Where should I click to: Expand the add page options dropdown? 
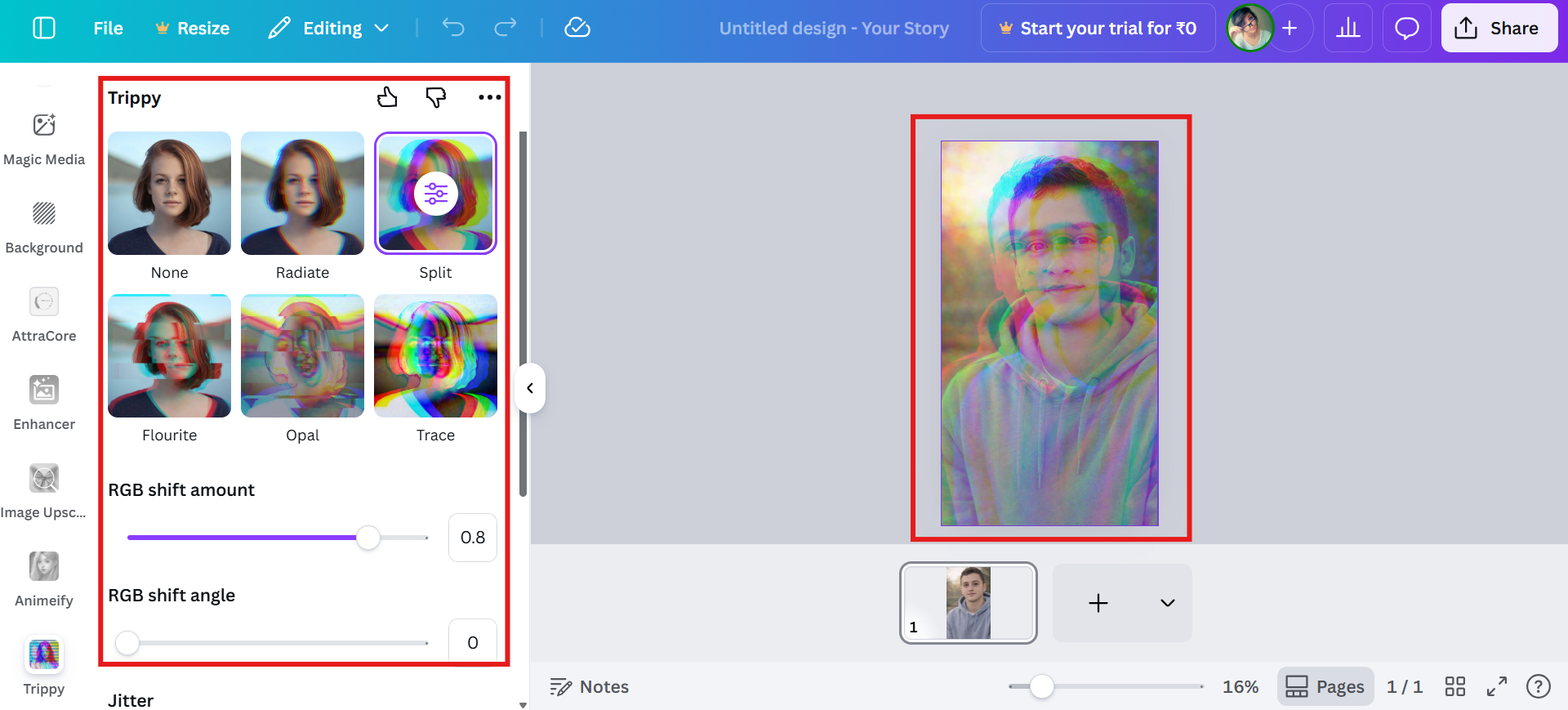tap(1168, 603)
